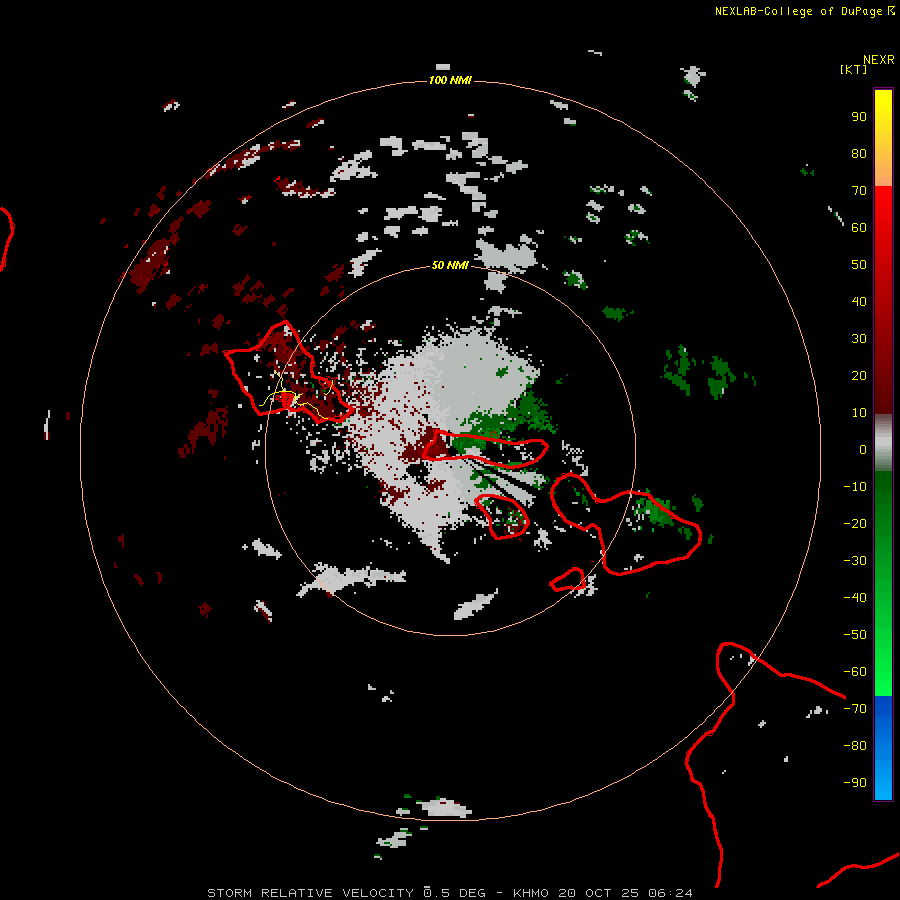The width and height of the screenshot is (900, 900).
Task: Click the gray zero-velocity segment of the color bar
Action: pos(883,442)
